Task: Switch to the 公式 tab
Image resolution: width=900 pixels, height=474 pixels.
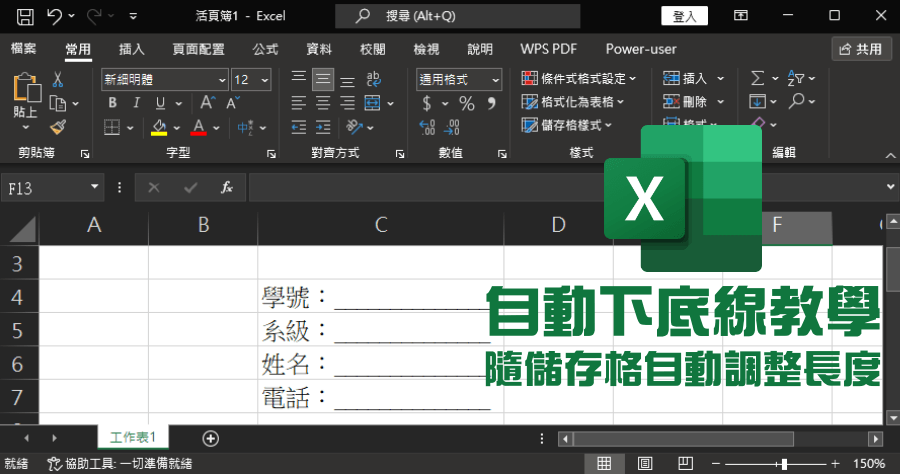Action: pos(265,49)
